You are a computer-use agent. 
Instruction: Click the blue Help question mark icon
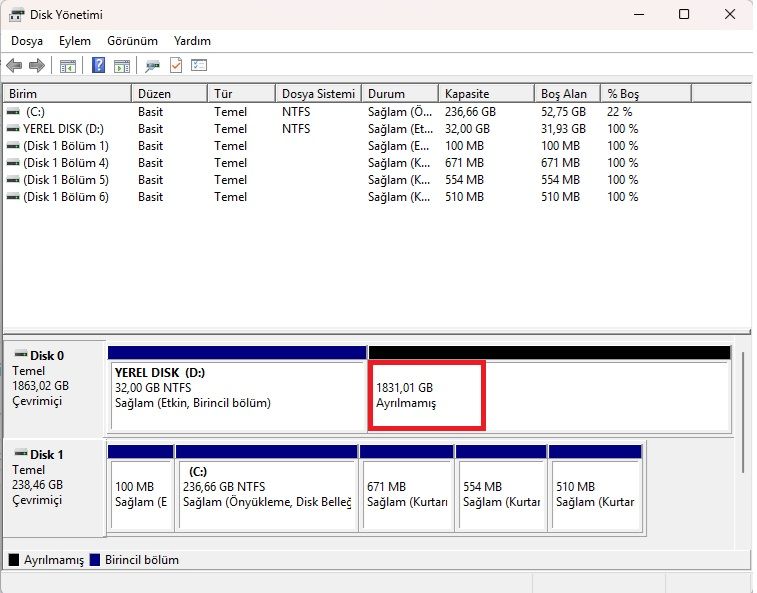[98, 65]
